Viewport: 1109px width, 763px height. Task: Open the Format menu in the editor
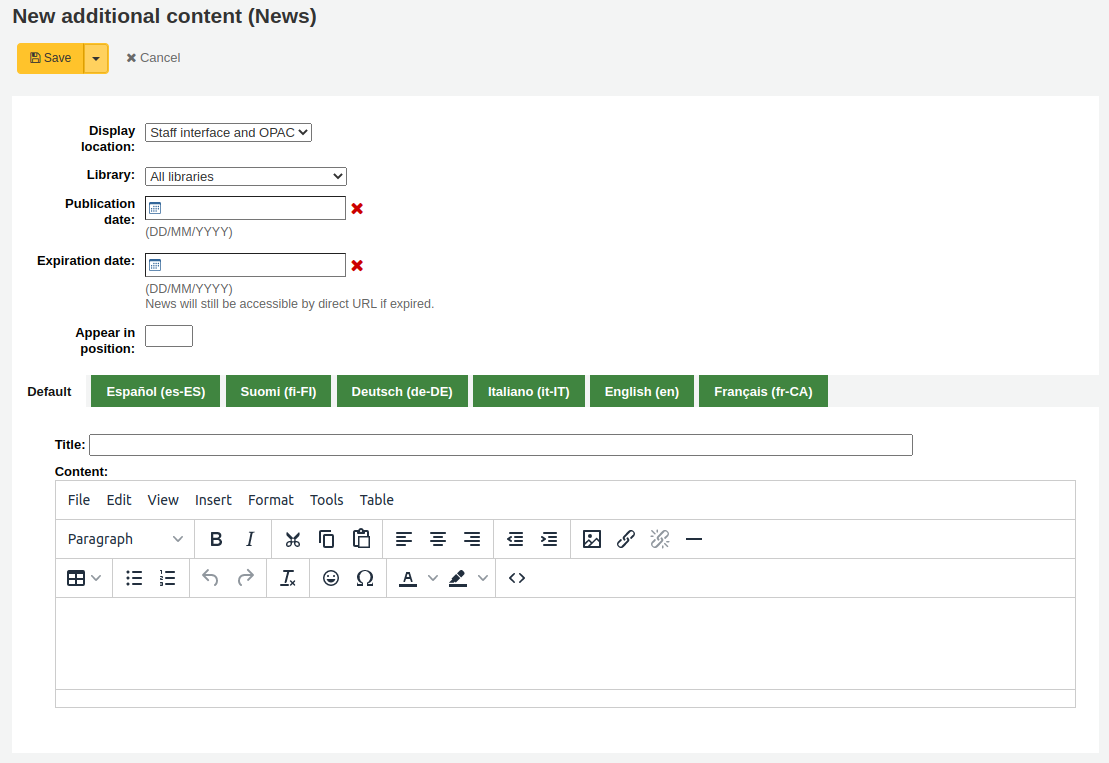click(271, 500)
